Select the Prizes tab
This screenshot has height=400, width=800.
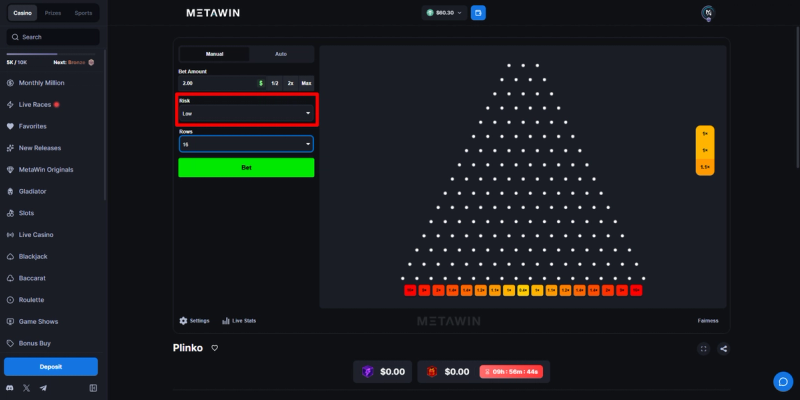tap(53, 13)
